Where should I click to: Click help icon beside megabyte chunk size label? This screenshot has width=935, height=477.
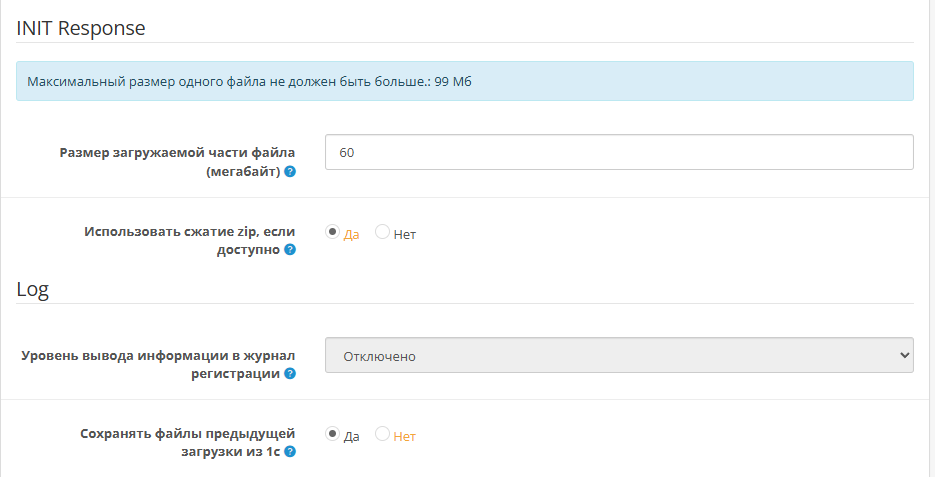click(x=290, y=172)
